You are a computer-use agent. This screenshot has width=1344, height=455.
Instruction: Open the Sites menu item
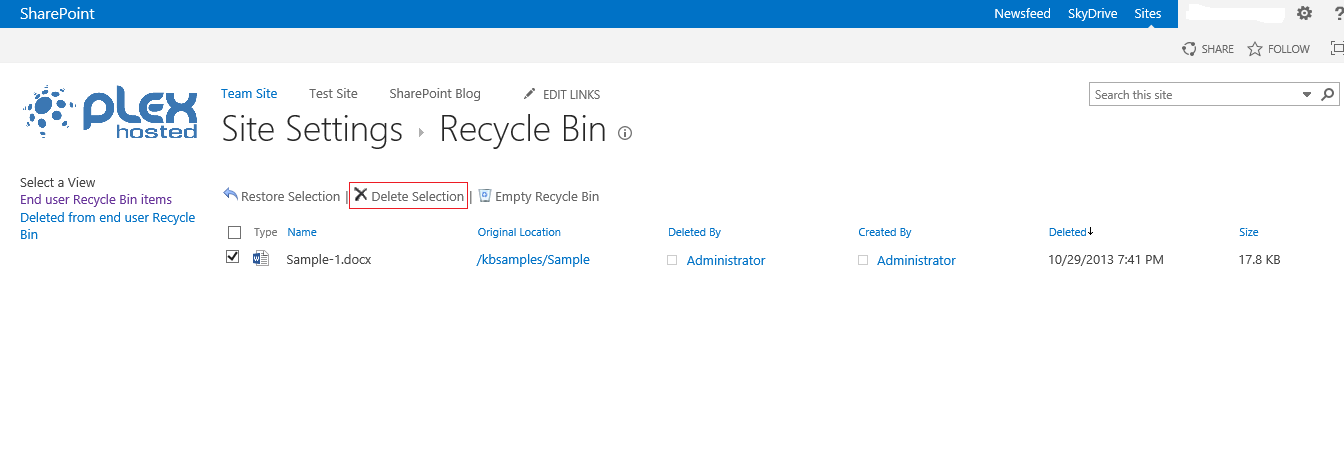[x=1148, y=14]
